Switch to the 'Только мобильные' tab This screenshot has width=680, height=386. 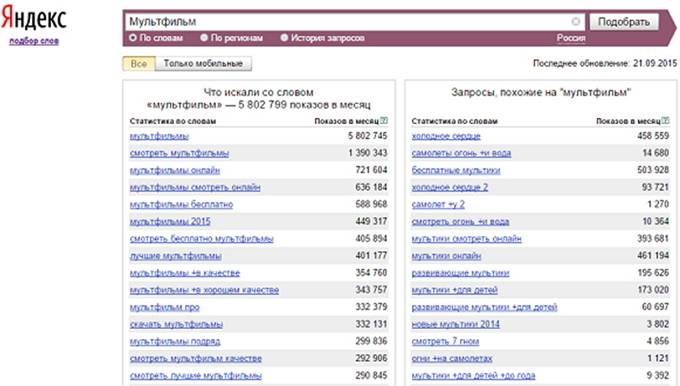[203, 64]
